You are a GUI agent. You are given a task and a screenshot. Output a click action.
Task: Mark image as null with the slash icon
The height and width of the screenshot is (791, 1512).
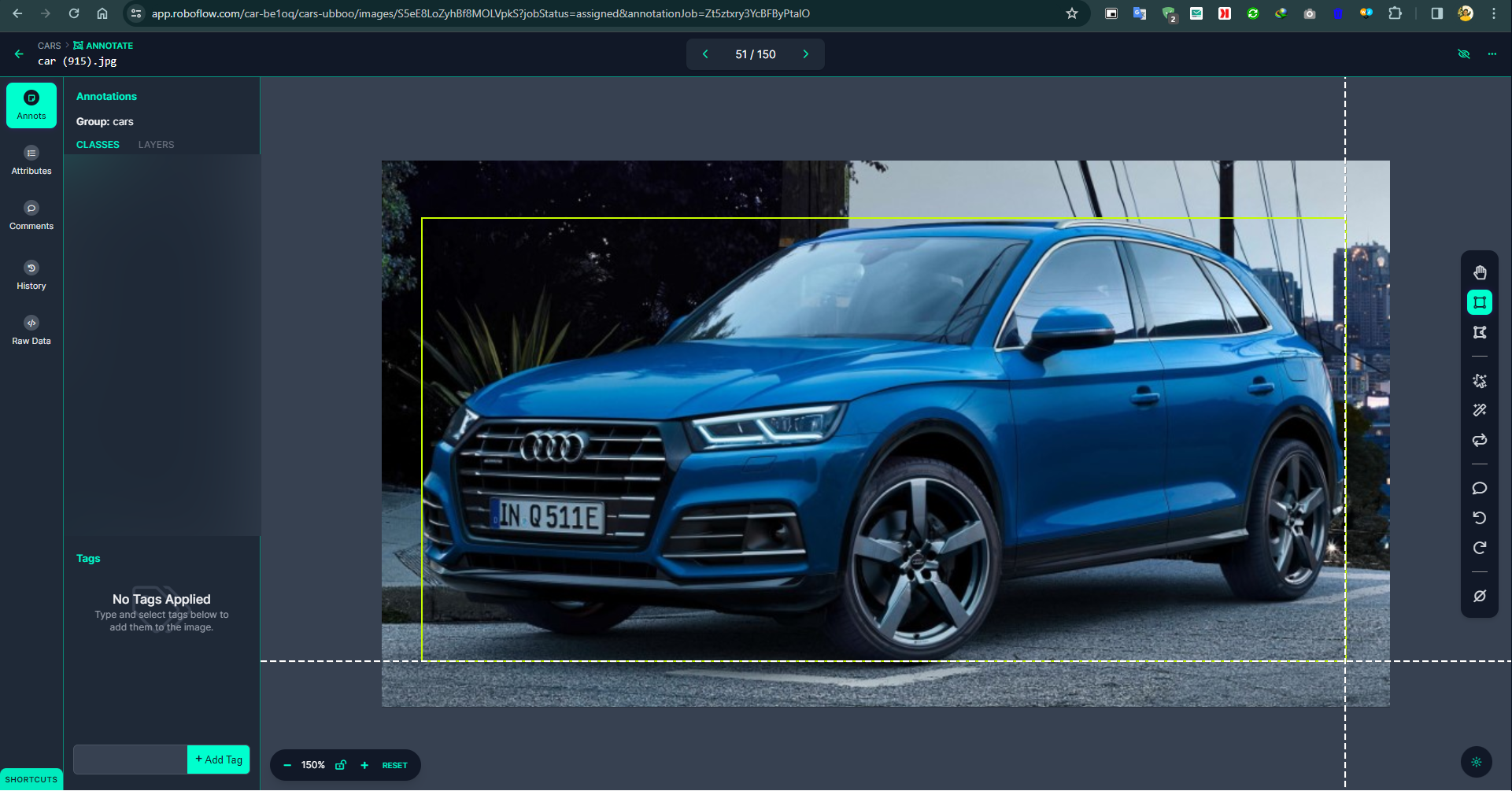point(1480,596)
